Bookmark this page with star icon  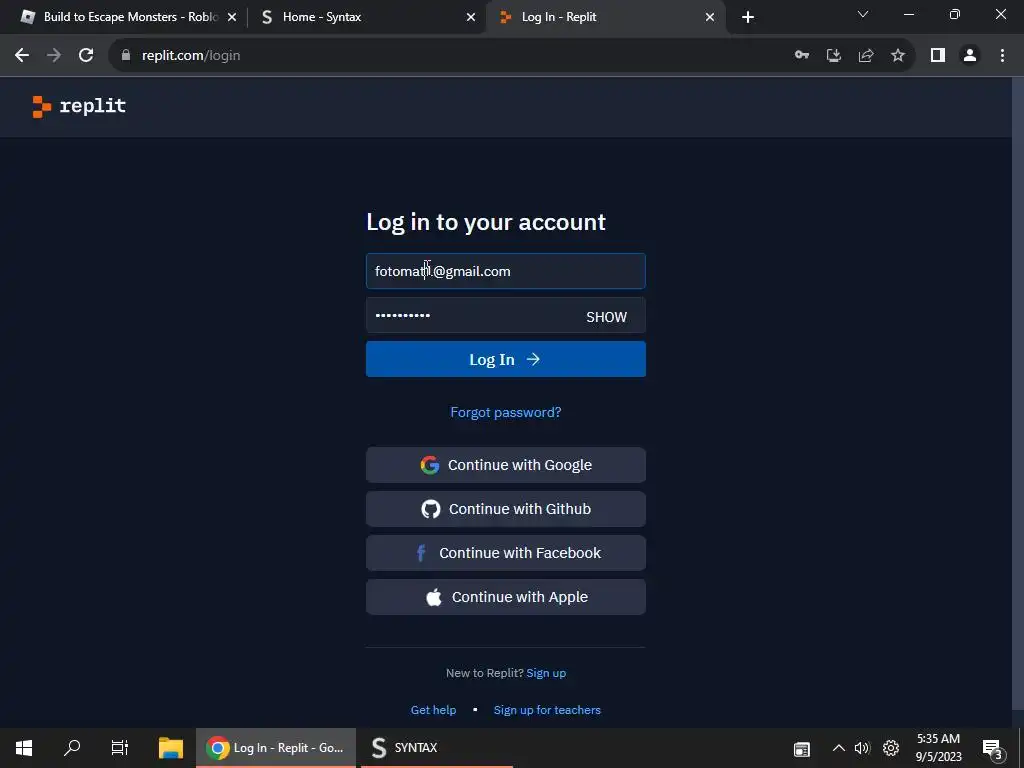pyautogui.click(x=898, y=56)
